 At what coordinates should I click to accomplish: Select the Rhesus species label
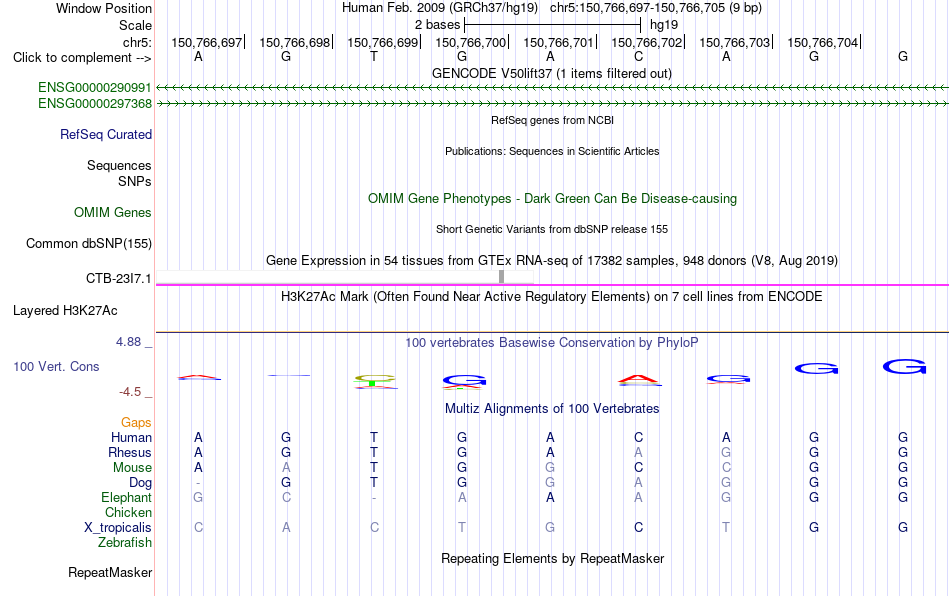click(x=130, y=452)
